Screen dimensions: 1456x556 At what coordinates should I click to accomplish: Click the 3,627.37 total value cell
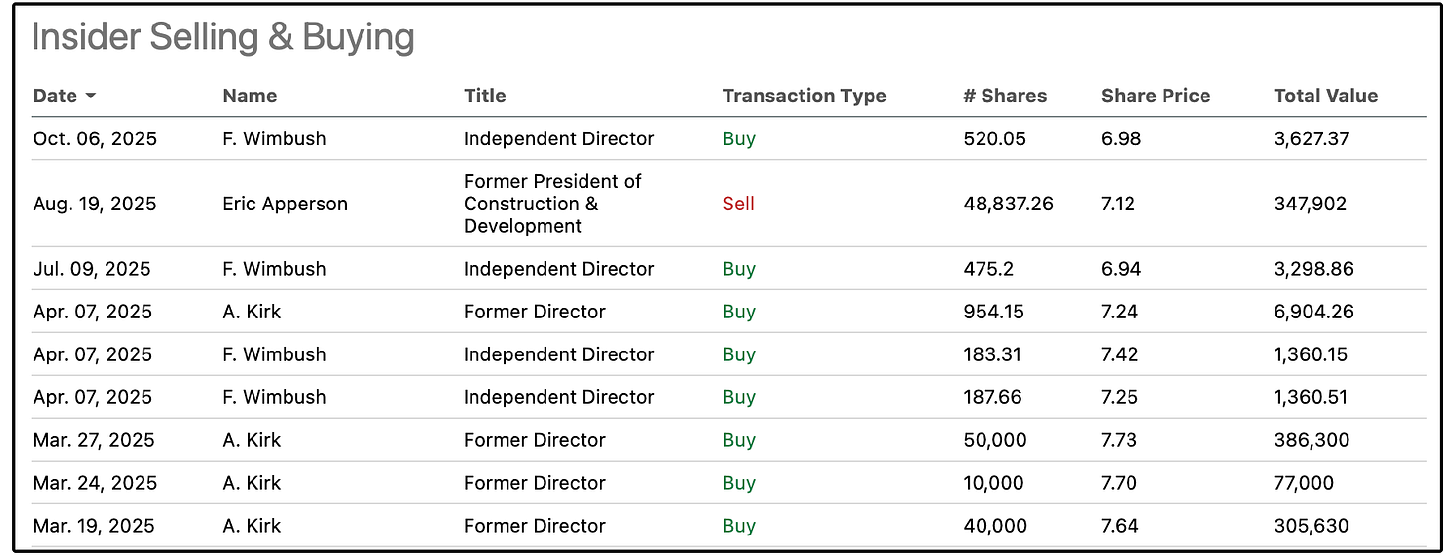pyautogui.click(x=1311, y=139)
